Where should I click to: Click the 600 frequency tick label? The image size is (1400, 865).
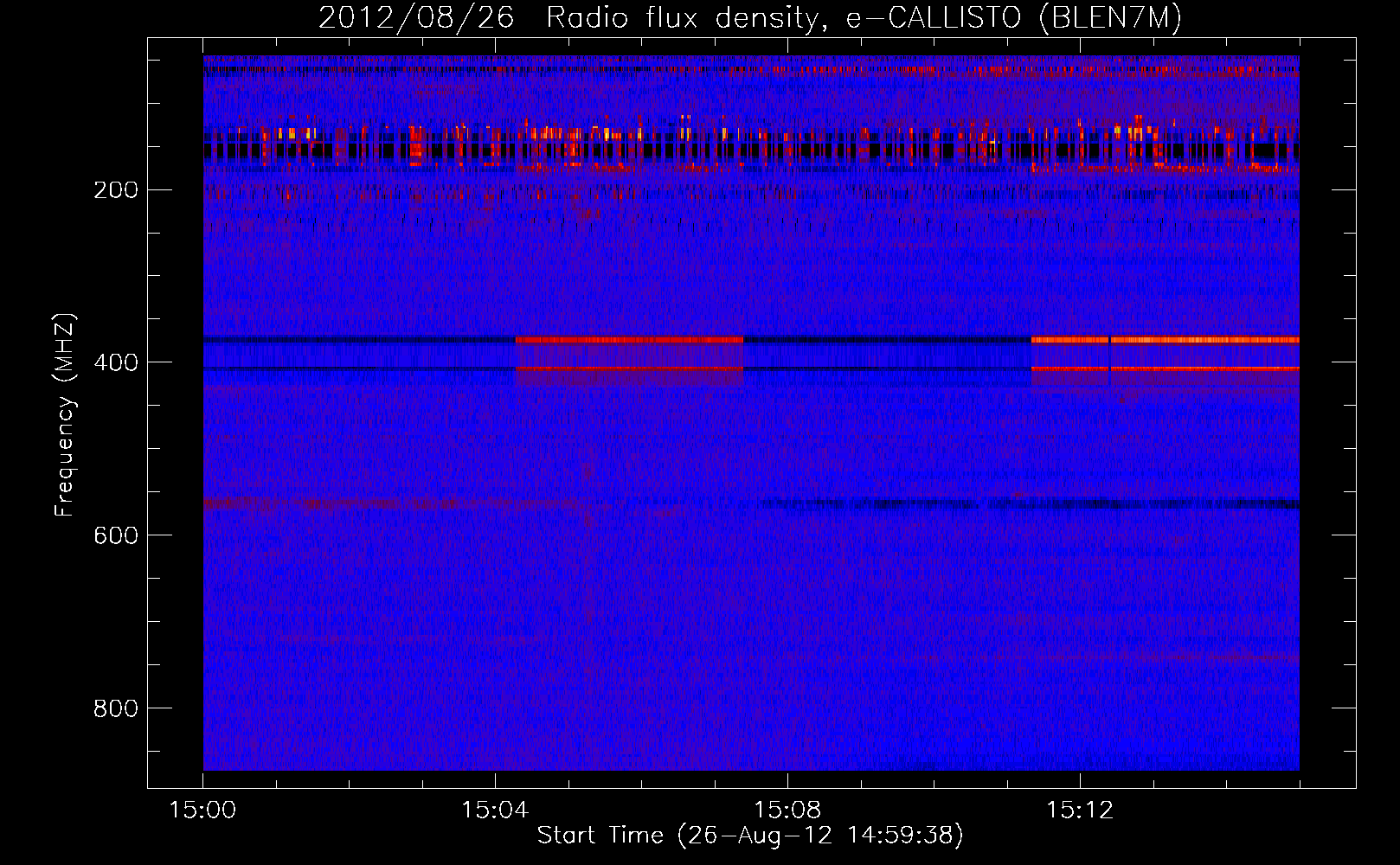(x=116, y=535)
